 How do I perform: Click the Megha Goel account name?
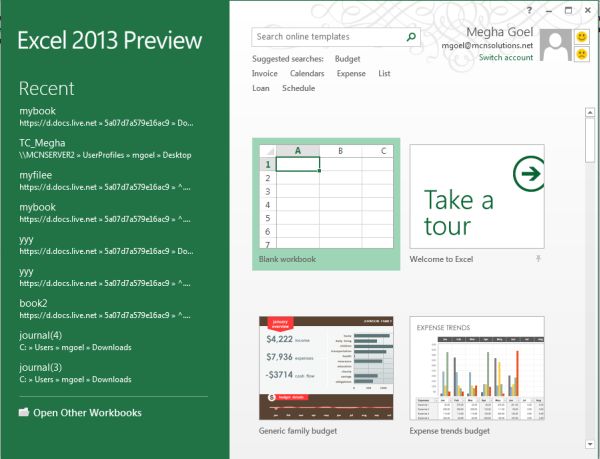pos(500,33)
